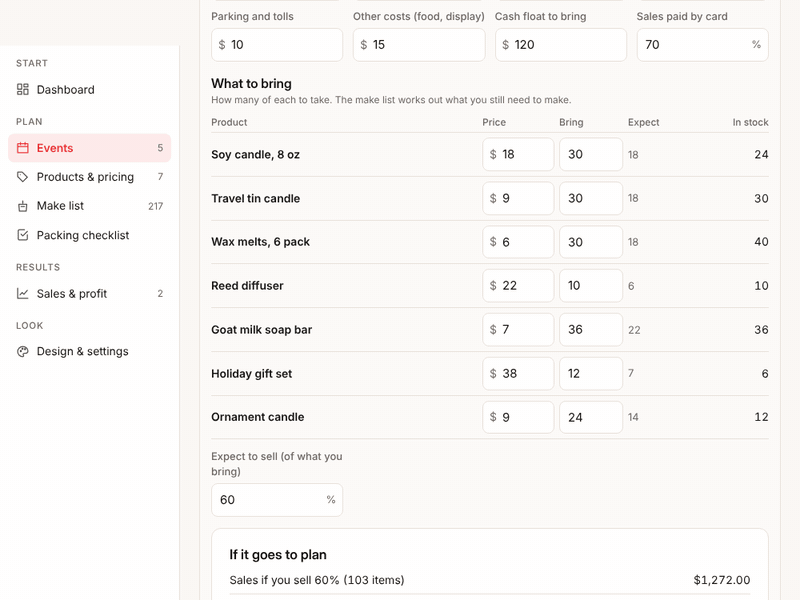Click the Expect column header
Screen dimensions: 800x600
(x=643, y=122)
